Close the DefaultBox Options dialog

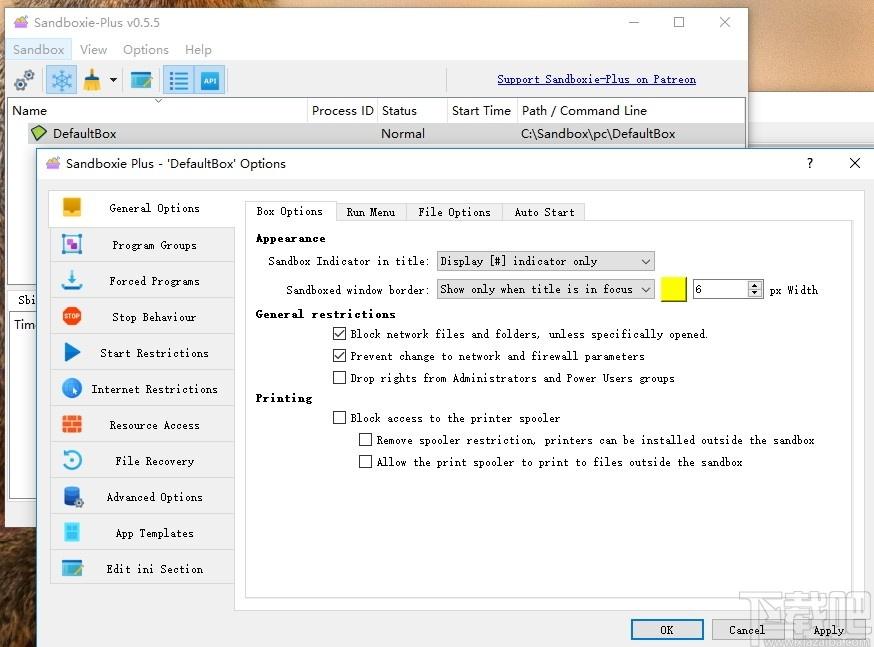(x=854, y=163)
